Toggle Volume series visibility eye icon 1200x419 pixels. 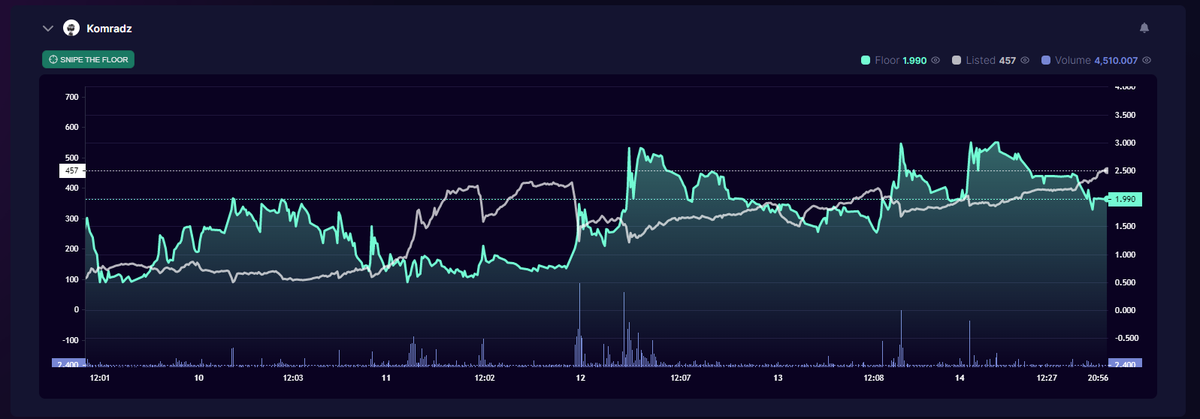click(x=1147, y=60)
